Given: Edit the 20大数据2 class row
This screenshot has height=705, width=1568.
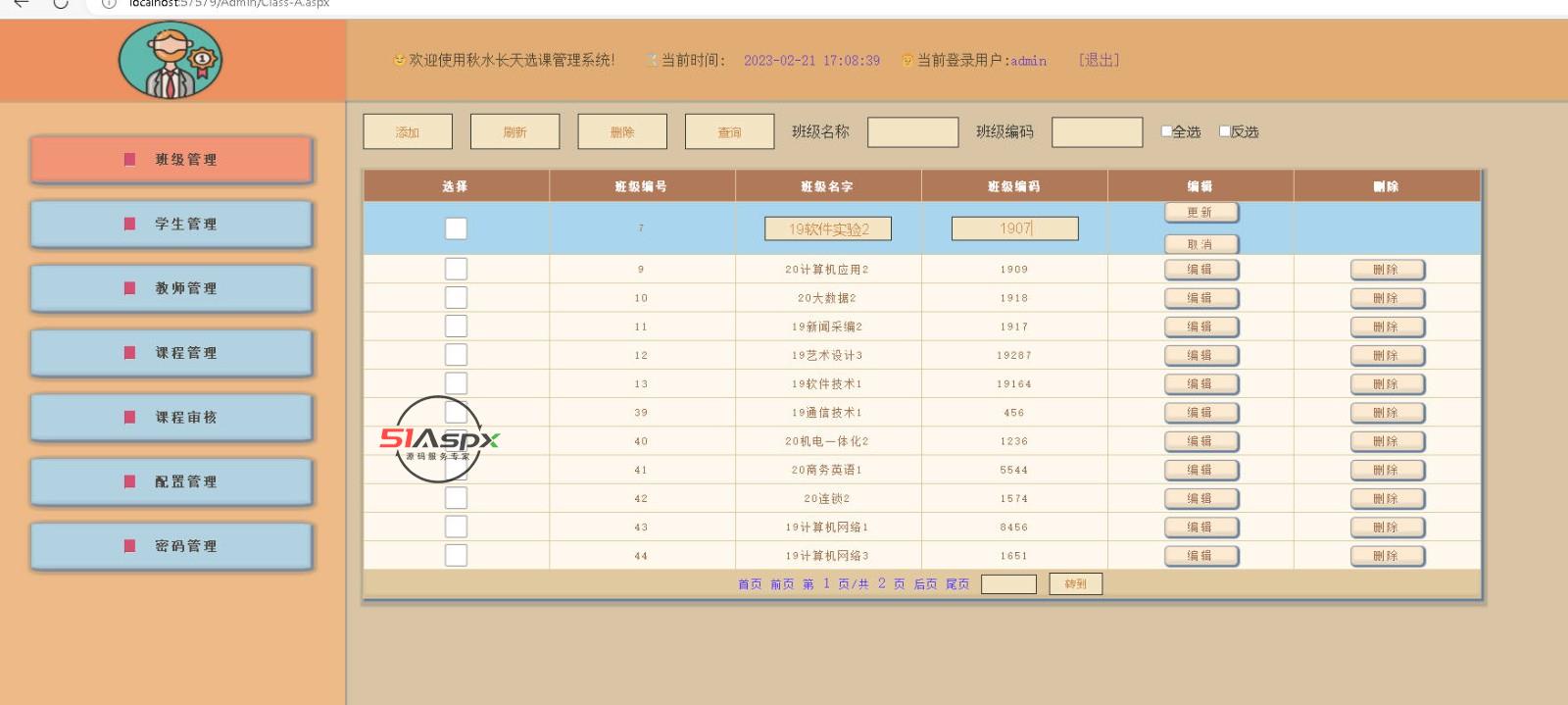Looking at the screenshot, I should (x=1200, y=298).
